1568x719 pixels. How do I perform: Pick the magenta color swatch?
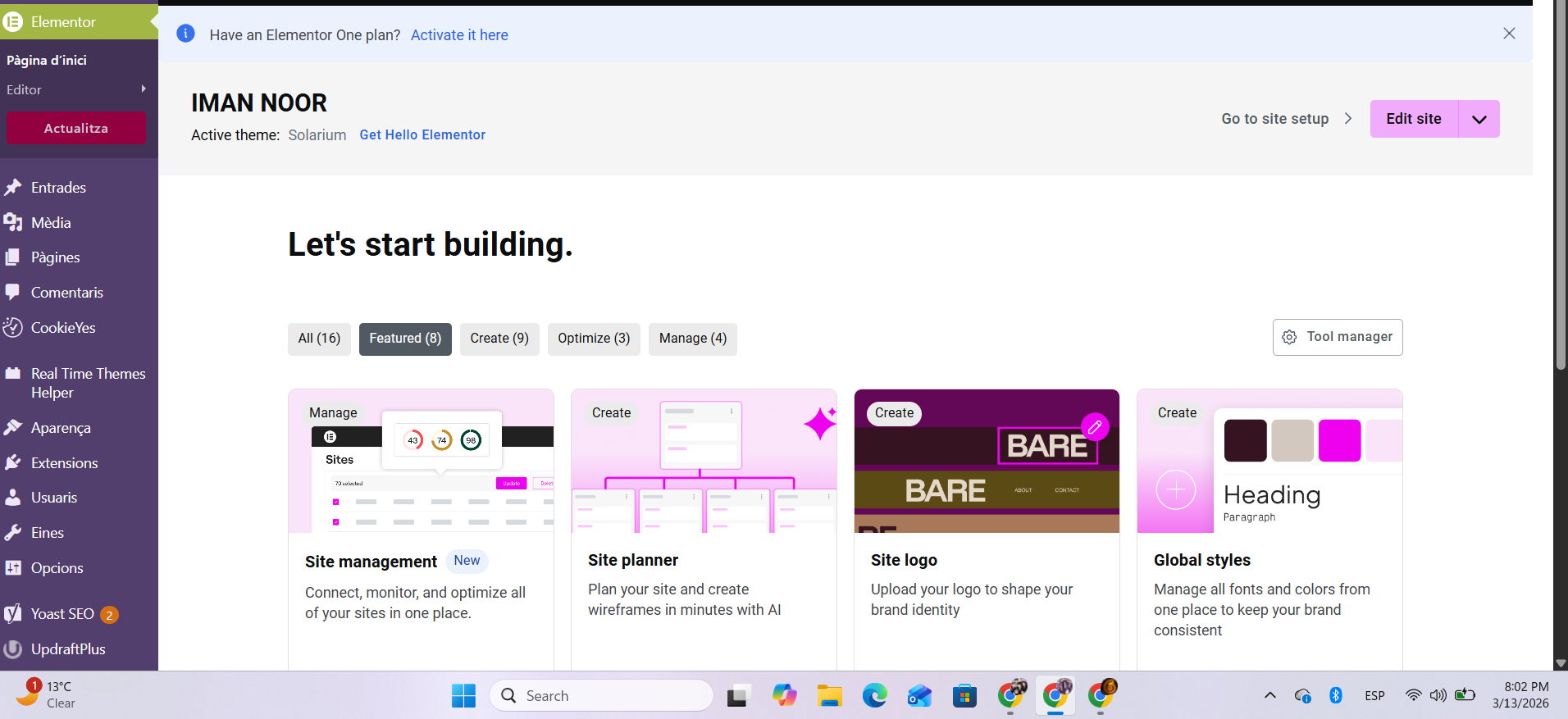click(x=1340, y=440)
